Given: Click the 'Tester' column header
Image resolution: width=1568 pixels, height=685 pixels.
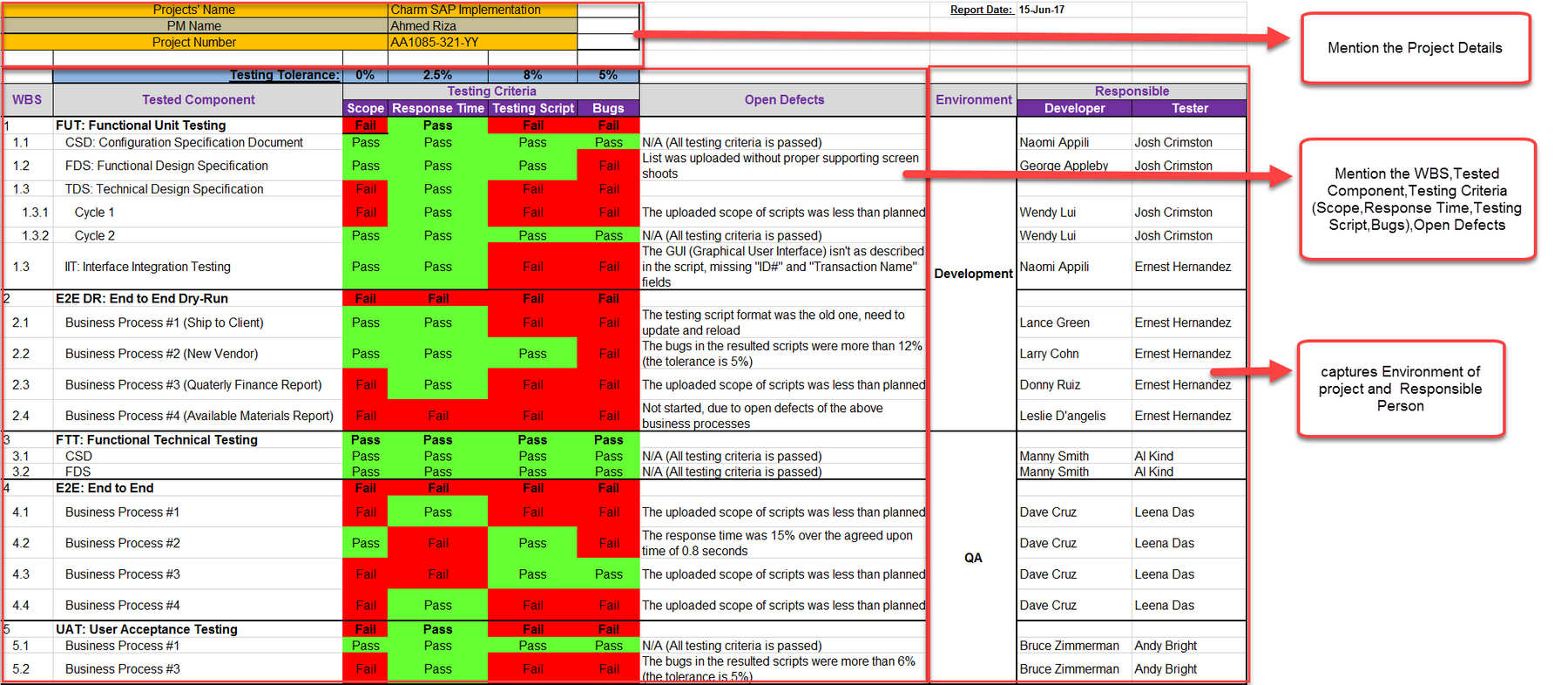Looking at the screenshot, I should [x=1189, y=108].
